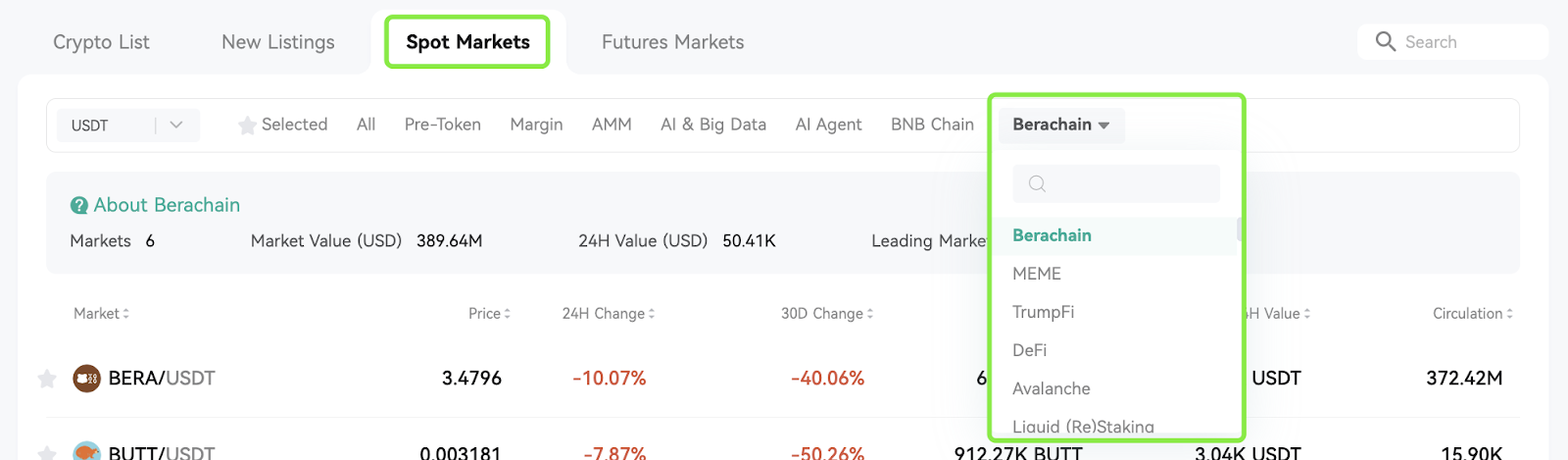
Task: Click the magnifier icon in top search box
Action: coord(1385,41)
